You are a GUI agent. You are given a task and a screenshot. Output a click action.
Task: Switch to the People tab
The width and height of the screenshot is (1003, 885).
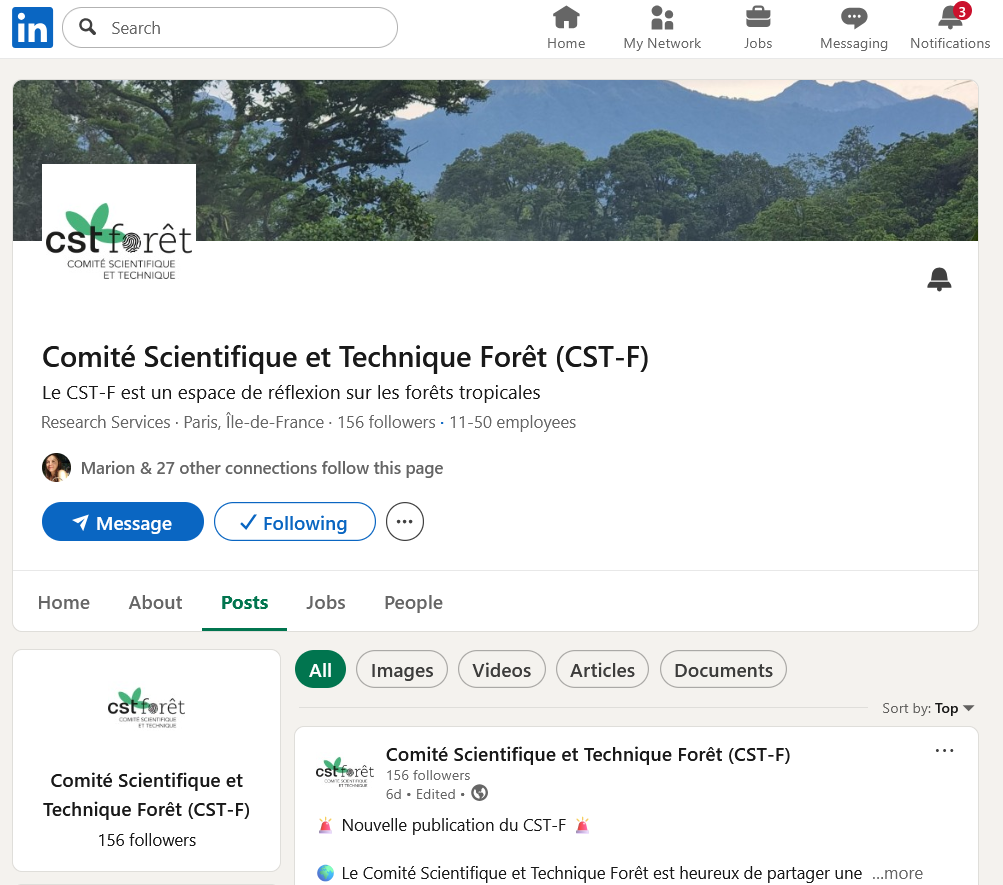[413, 602]
